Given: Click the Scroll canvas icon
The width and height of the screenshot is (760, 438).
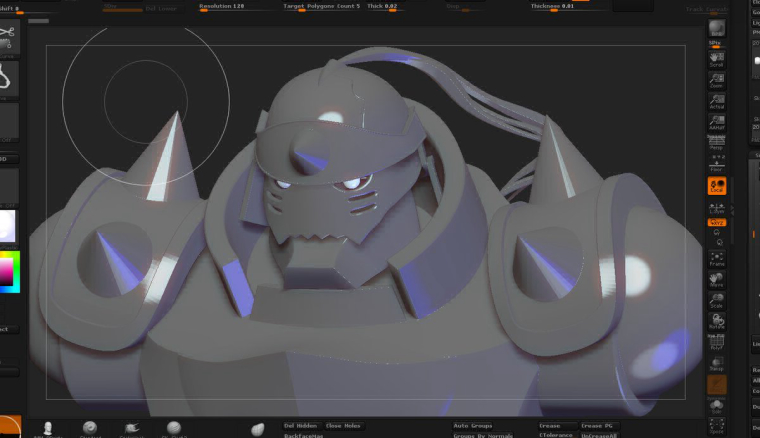Looking at the screenshot, I should (716, 59).
